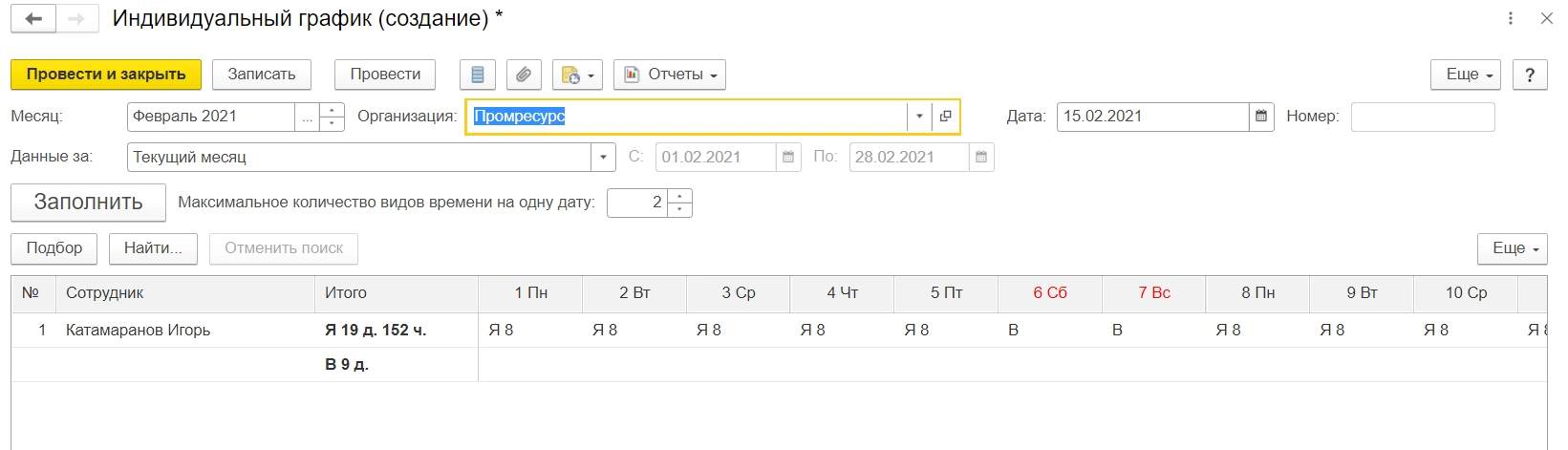Open document movements list icon
The height and width of the screenshot is (450, 1568).
(478, 75)
